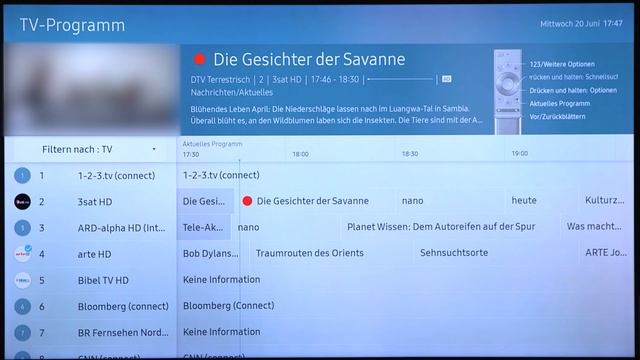This screenshot has width=640, height=360.
Task: Click 'Nachrichten/Aktuelles' genre label
Action: coord(232,92)
